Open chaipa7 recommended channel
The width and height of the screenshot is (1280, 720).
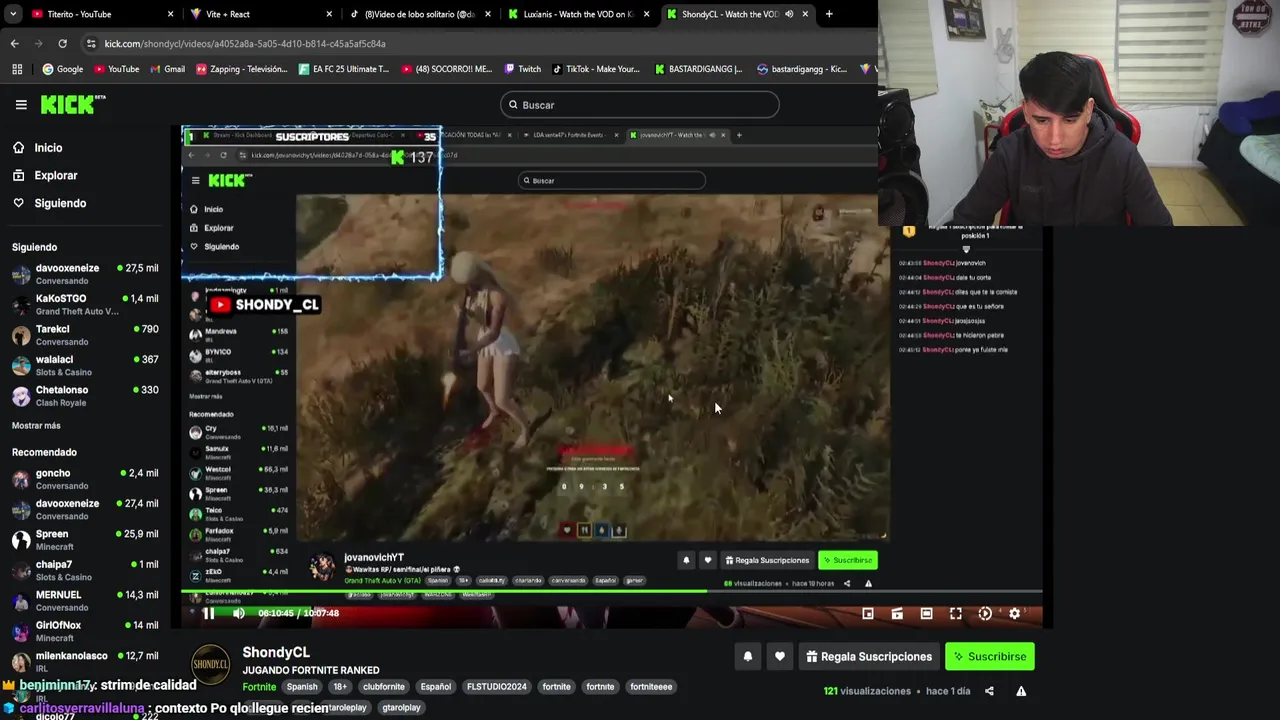click(x=84, y=570)
